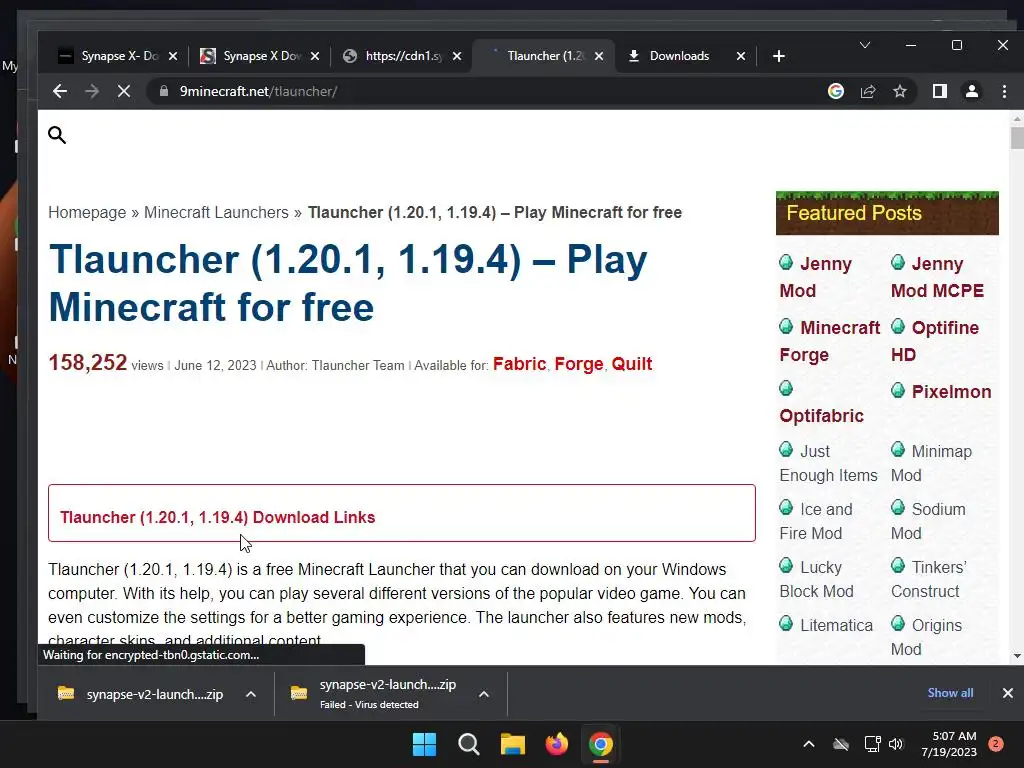The height and width of the screenshot is (768, 1024).
Task: Click the page vertical scrollbar thumb
Action: click(1017, 138)
